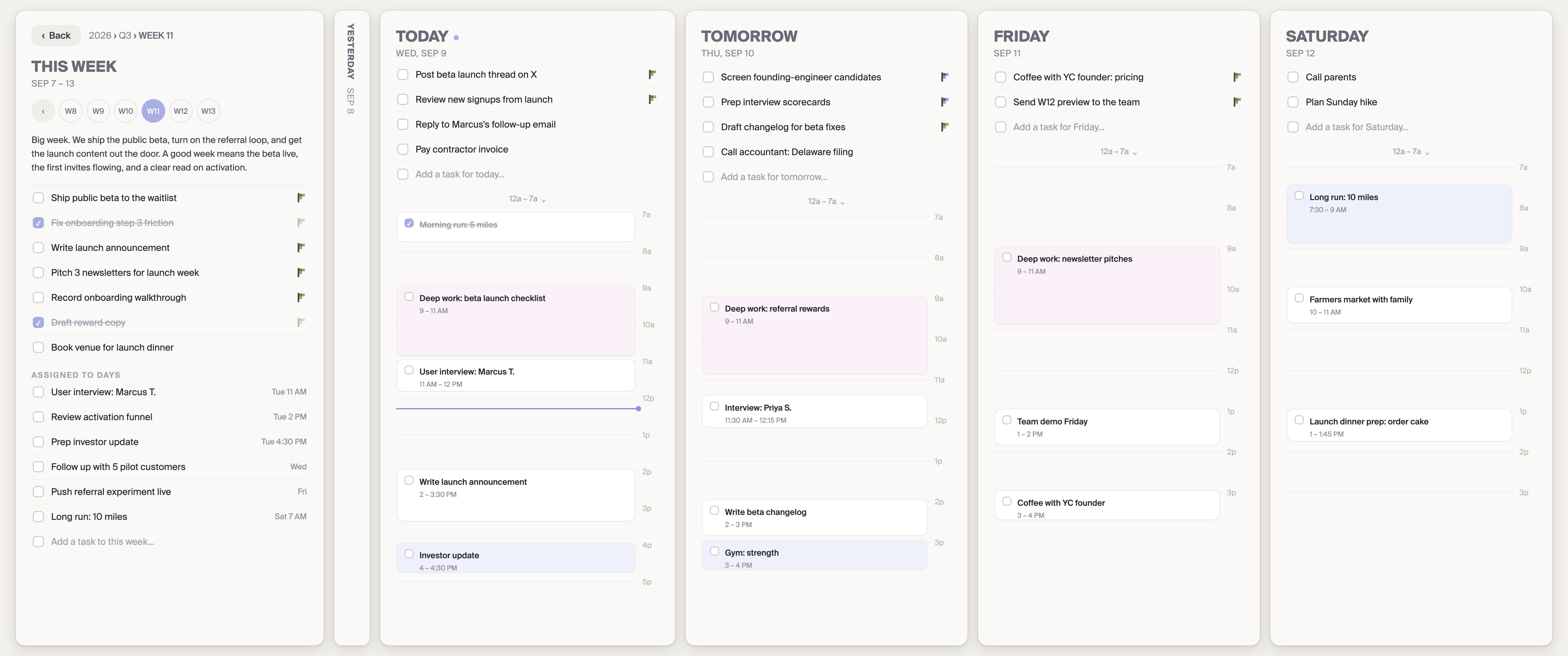The height and width of the screenshot is (656, 1568).
Task: Click flag beside Send W12 preview to team
Action: click(1237, 102)
